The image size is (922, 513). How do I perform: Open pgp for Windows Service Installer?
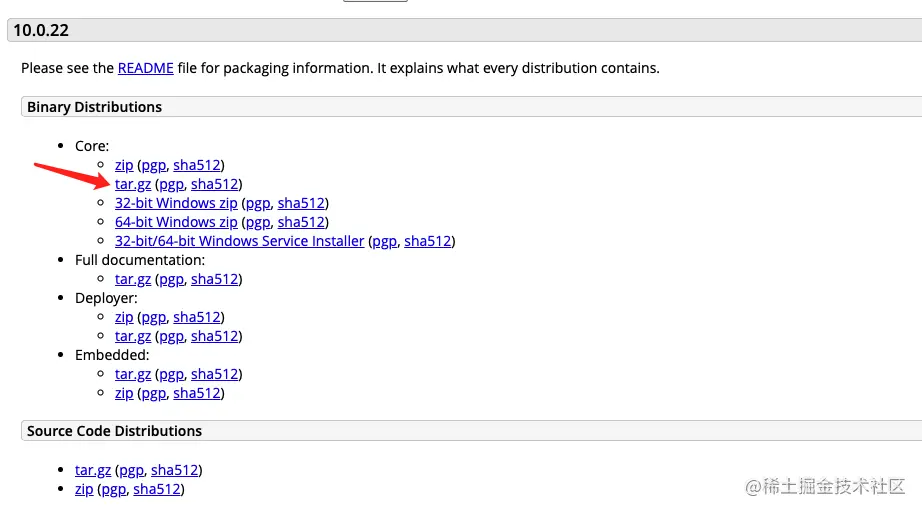pos(382,241)
